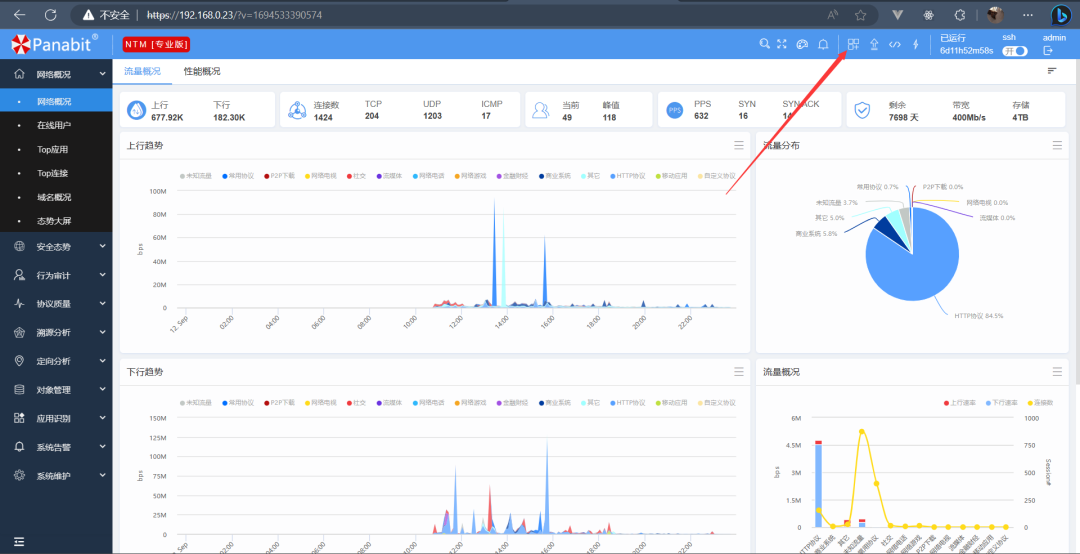
Task: Click the NTM [专业版] badge
Action: point(156,44)
